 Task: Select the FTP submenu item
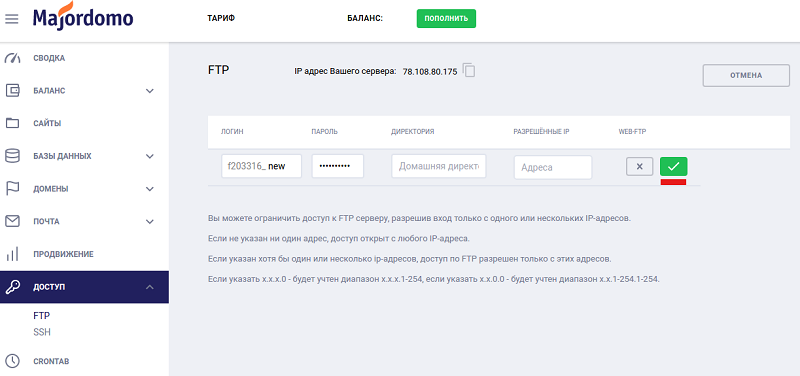click(x=41, y=316)
